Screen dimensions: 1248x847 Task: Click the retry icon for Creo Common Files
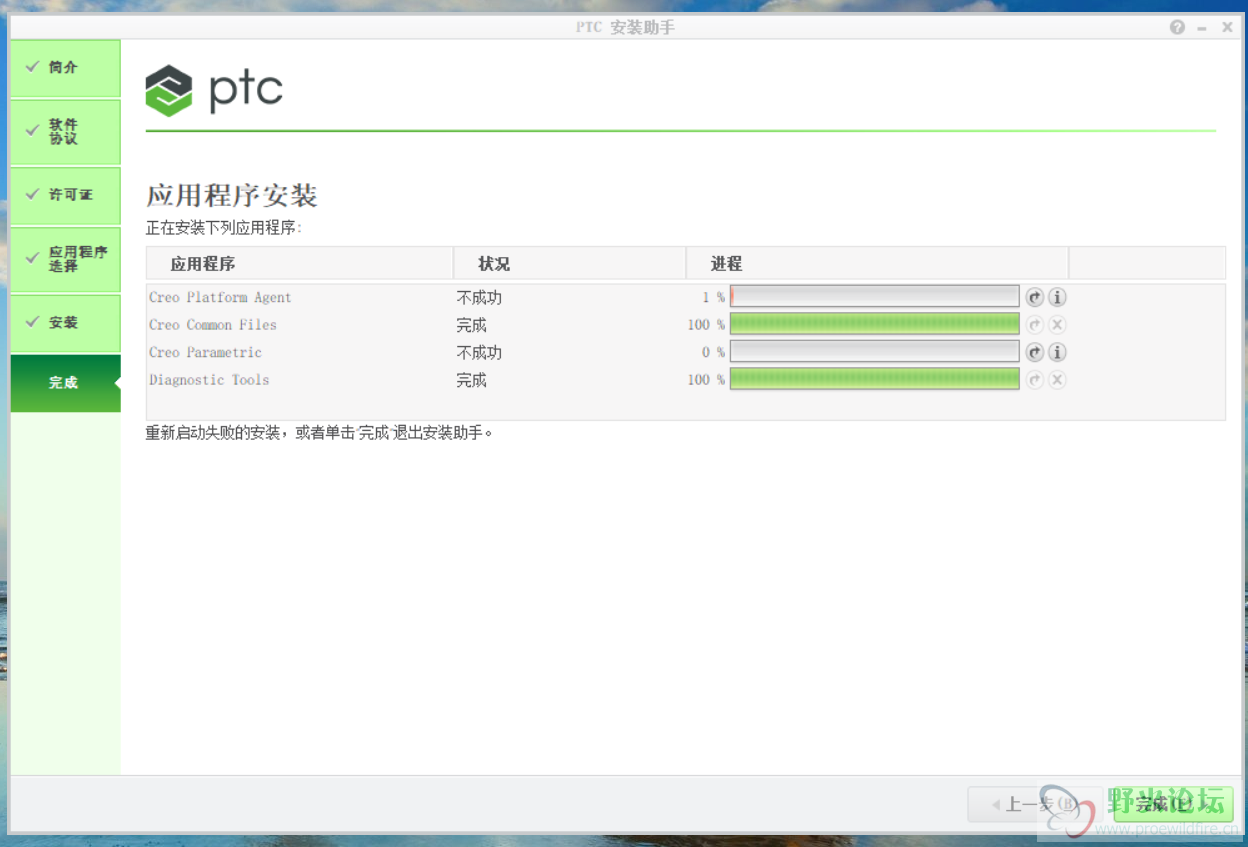click(1035, 324)
